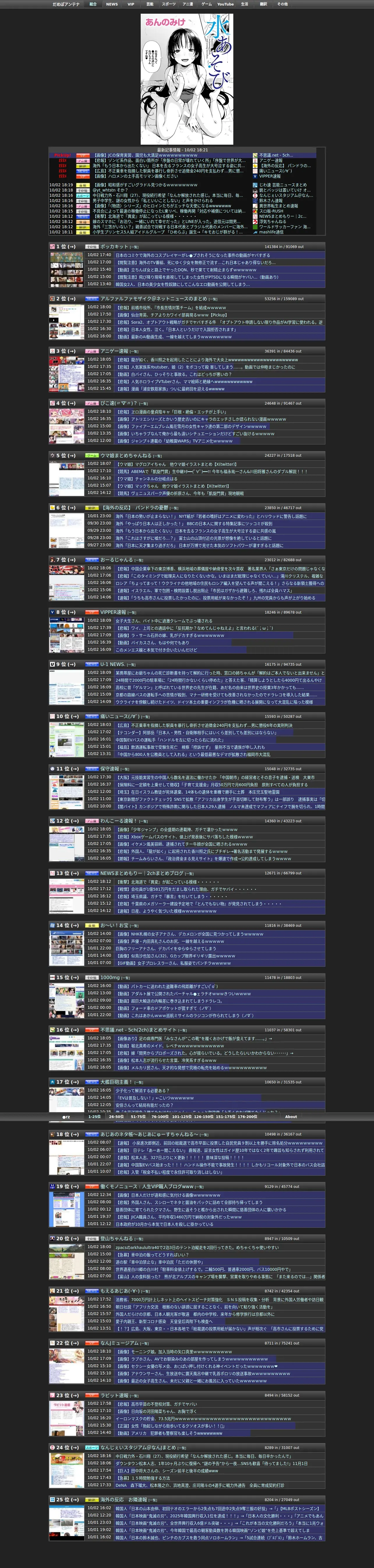
Task: Go to the 翻訳 tab in the top menu
Action: coord(263,4)
